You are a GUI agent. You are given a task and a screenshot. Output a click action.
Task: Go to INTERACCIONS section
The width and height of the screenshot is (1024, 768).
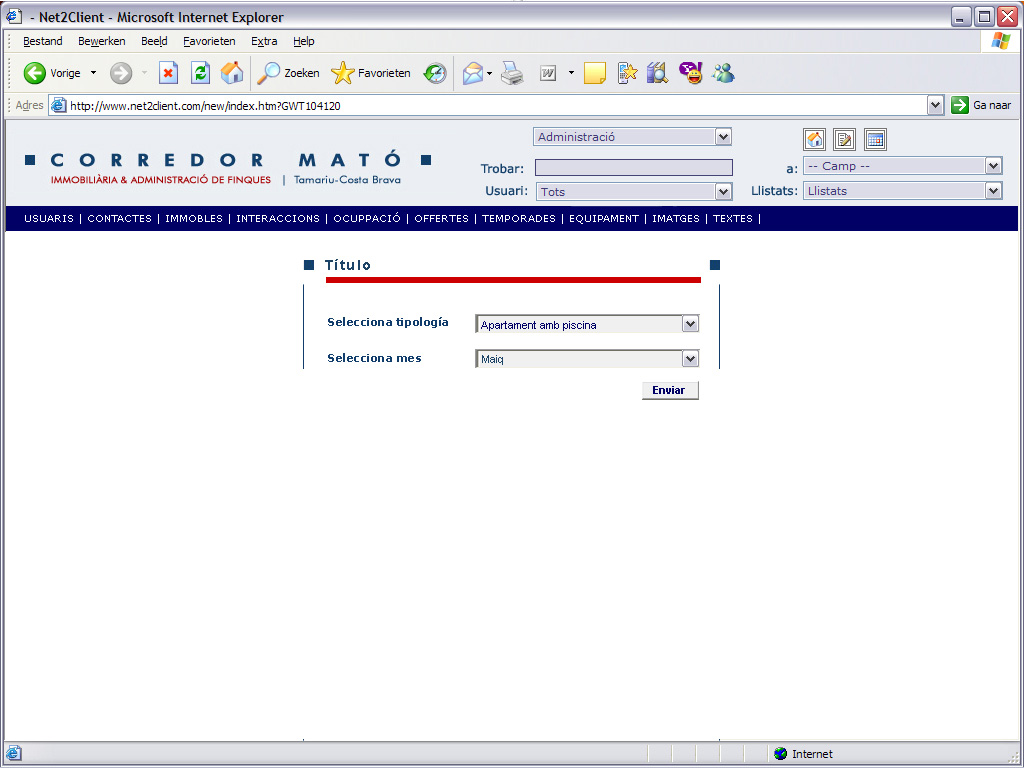click(x=278, y=219)
